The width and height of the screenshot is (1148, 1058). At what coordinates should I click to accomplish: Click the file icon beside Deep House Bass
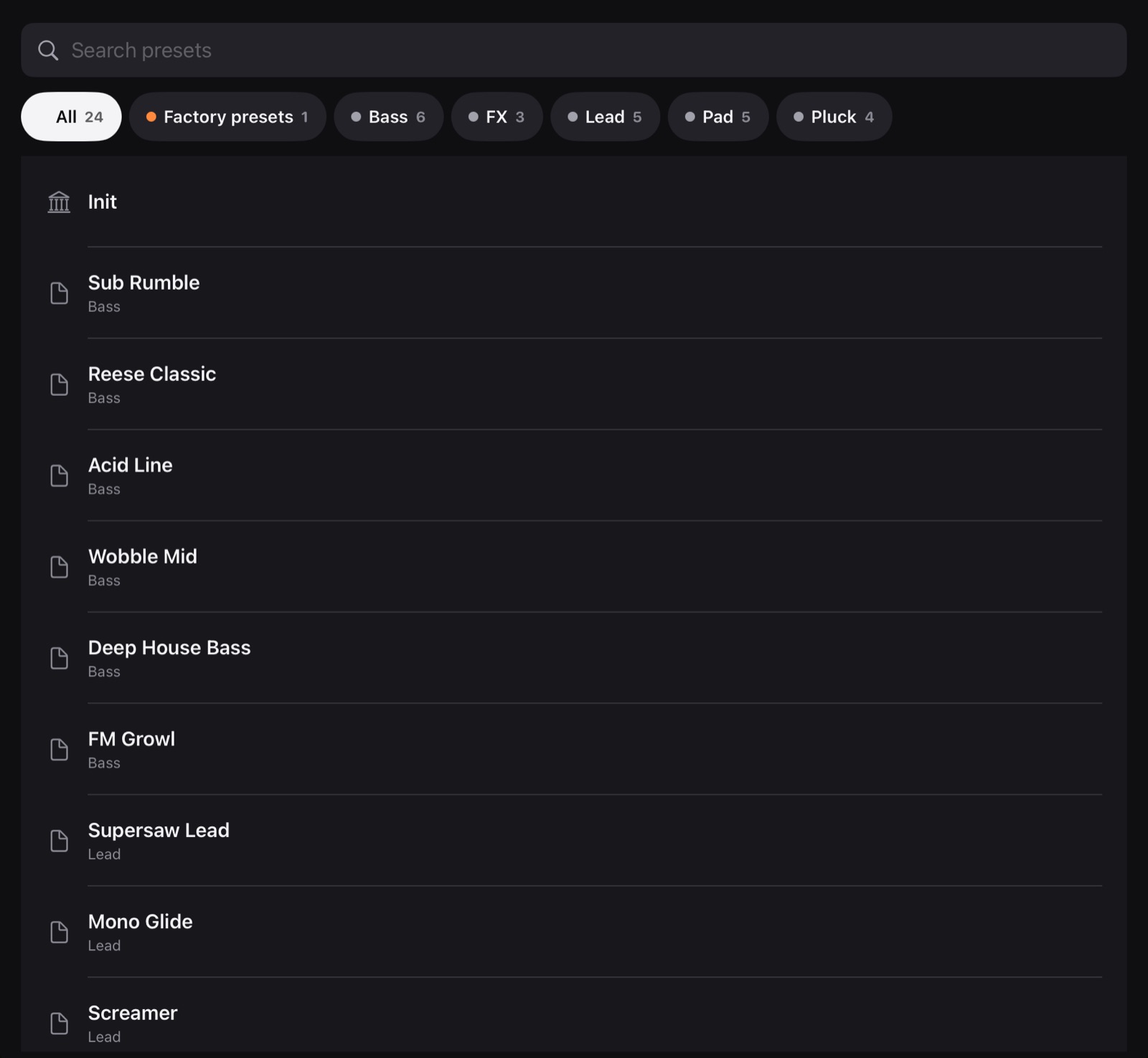(x=59, y=658)
